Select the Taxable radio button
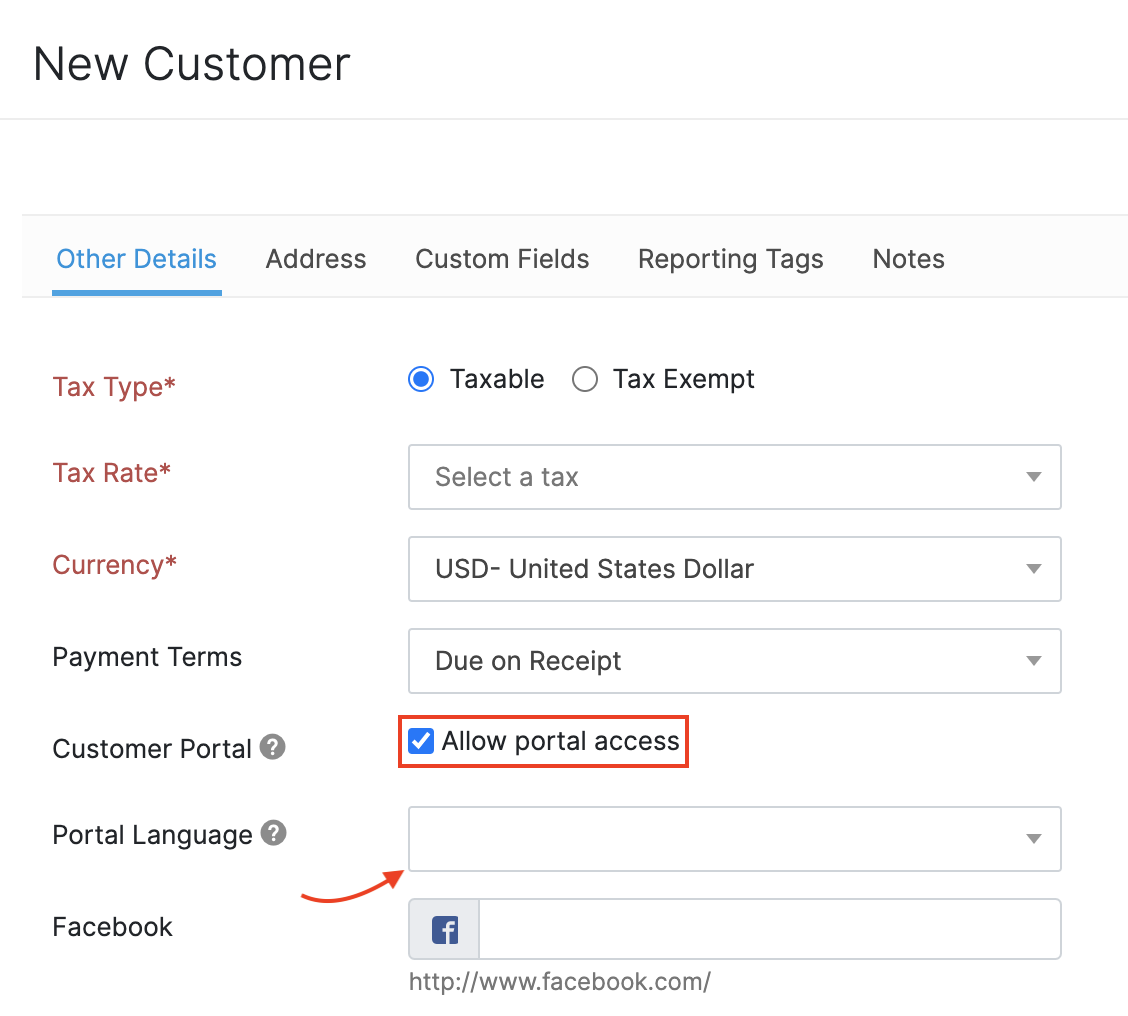This screenshot has height=1016, width=1128. click(420, 379)
